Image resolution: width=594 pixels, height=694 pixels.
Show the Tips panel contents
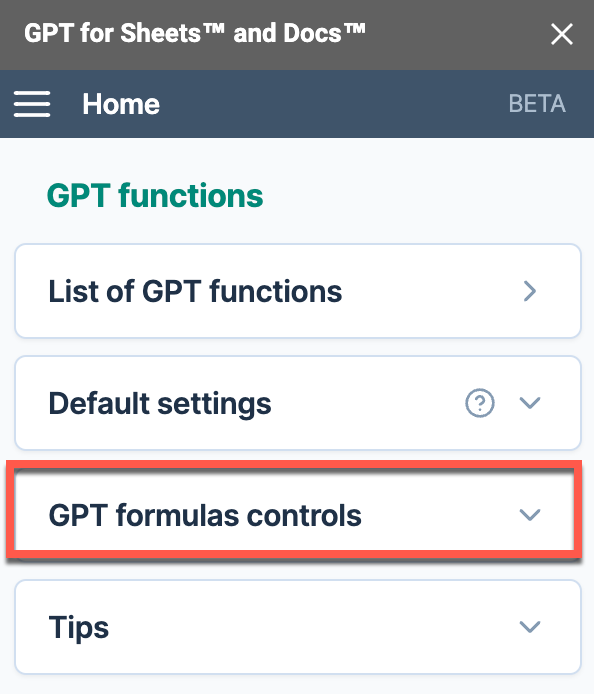298,627
